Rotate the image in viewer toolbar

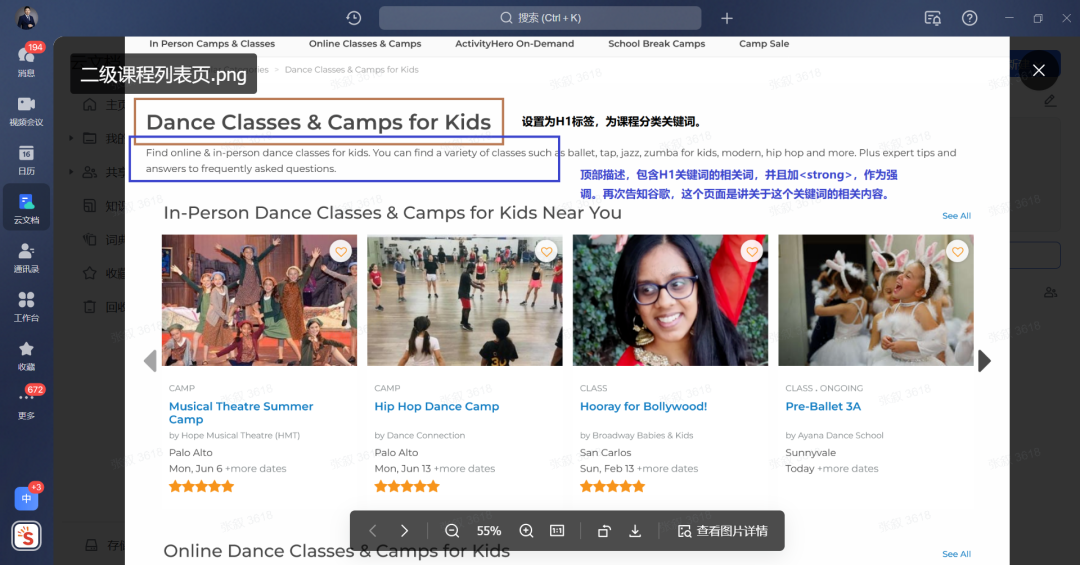(604, 531)
